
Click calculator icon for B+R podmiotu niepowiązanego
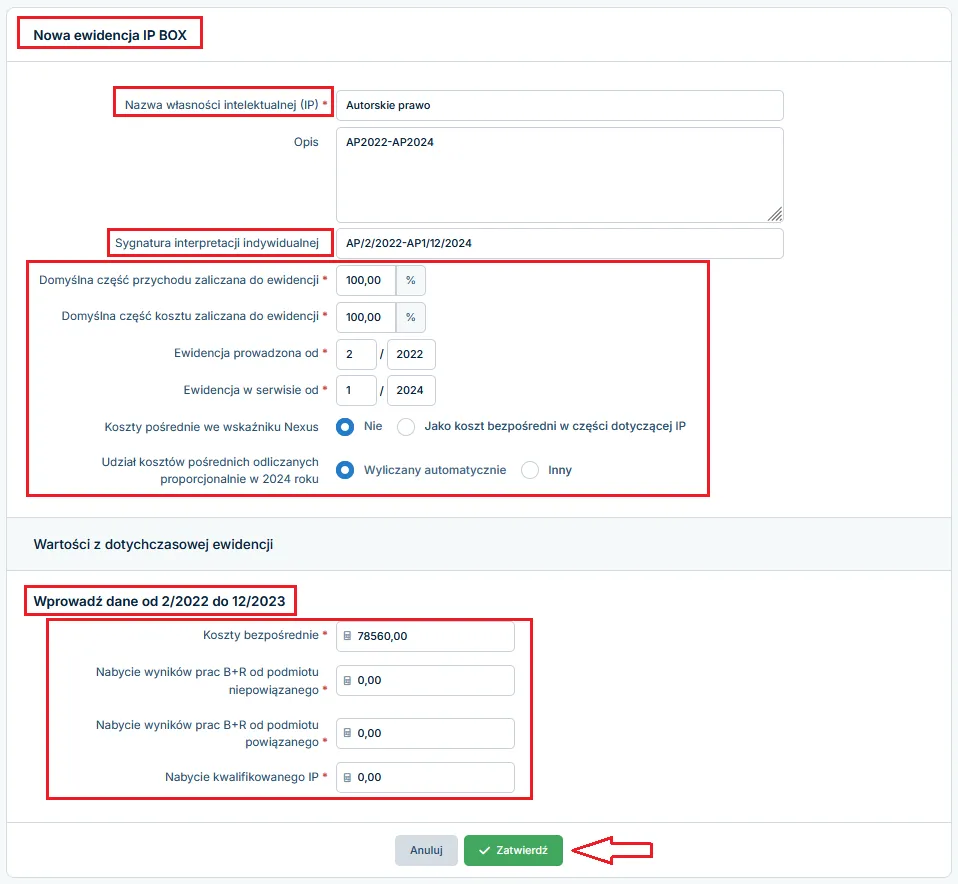347,680
